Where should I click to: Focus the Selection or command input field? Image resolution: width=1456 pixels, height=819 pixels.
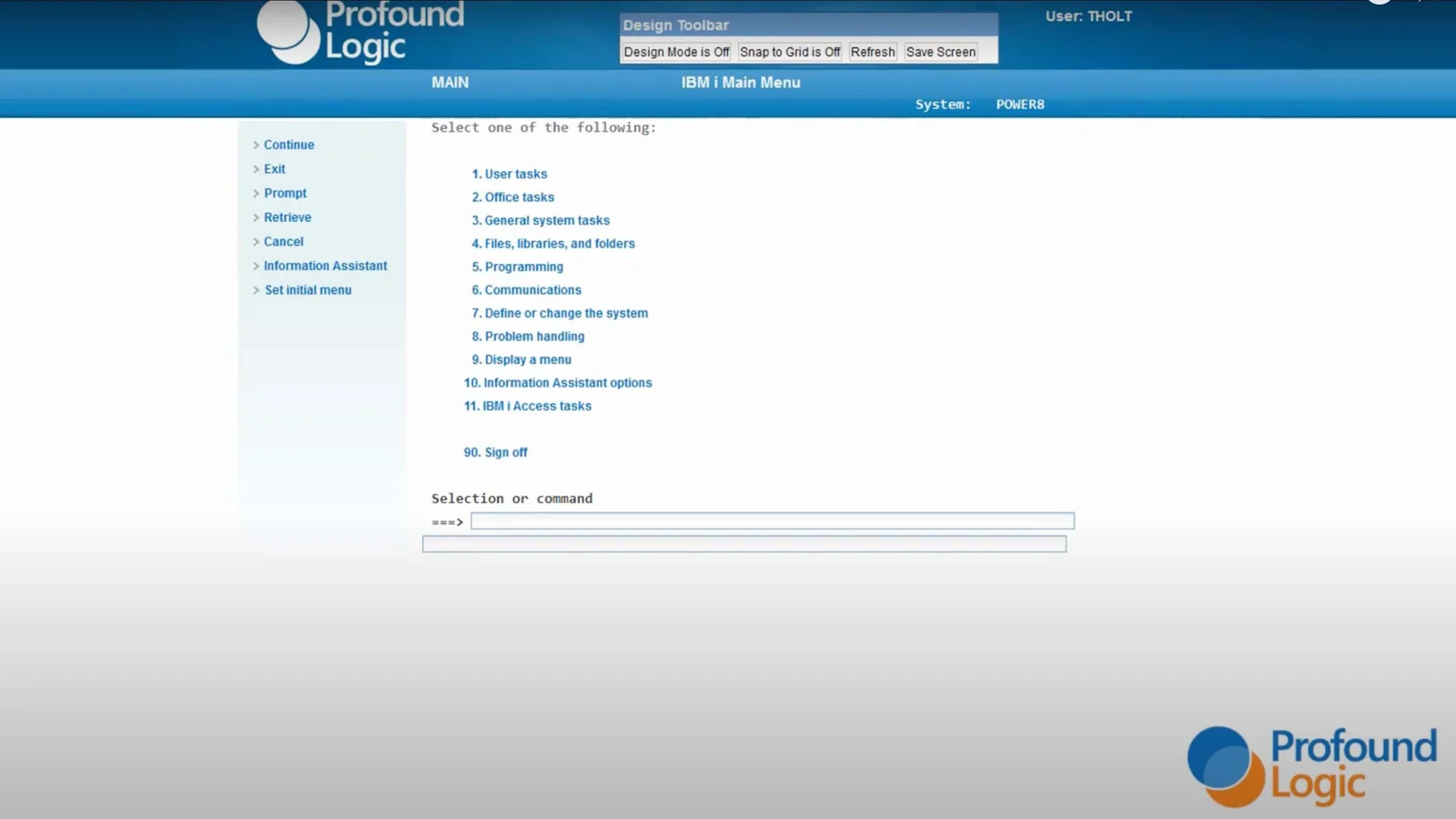pos(773,521)
